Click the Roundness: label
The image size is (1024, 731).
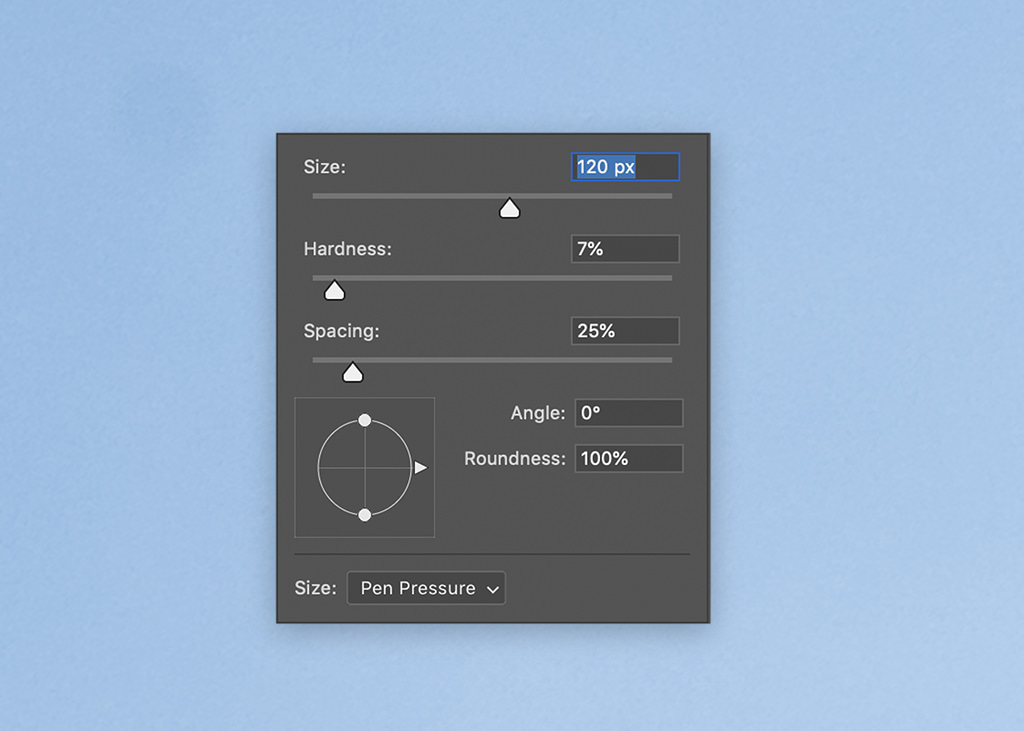click(515, 459)
